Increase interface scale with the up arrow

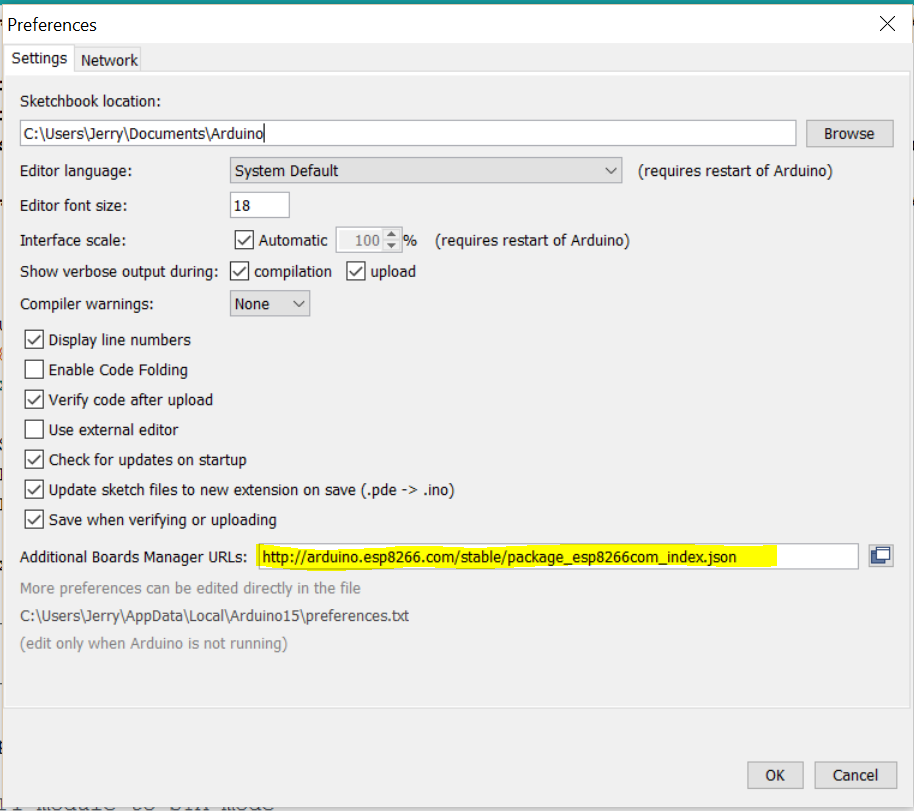[392, 234]
